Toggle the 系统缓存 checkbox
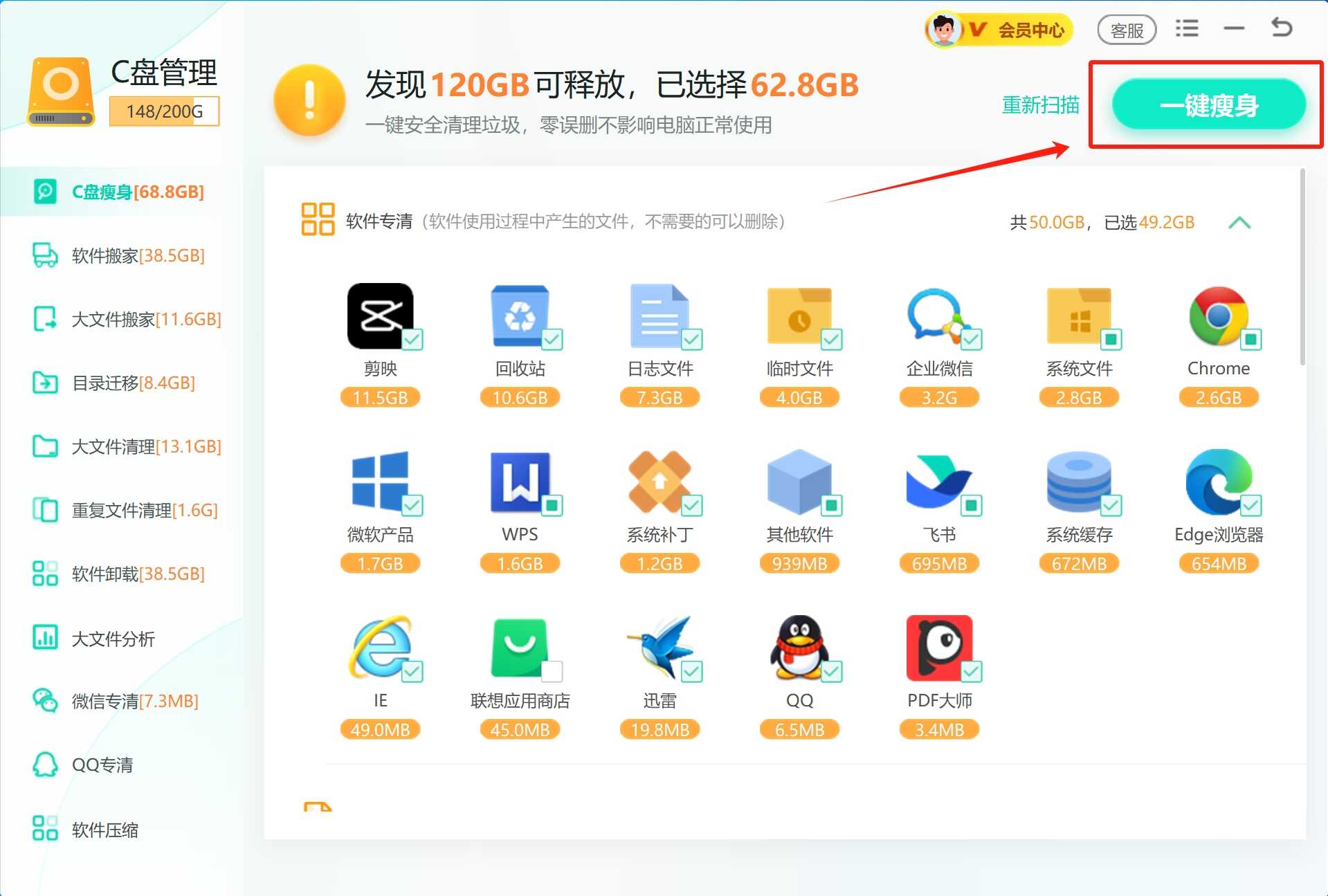The image size is (1328, 896). point(1111,506)
